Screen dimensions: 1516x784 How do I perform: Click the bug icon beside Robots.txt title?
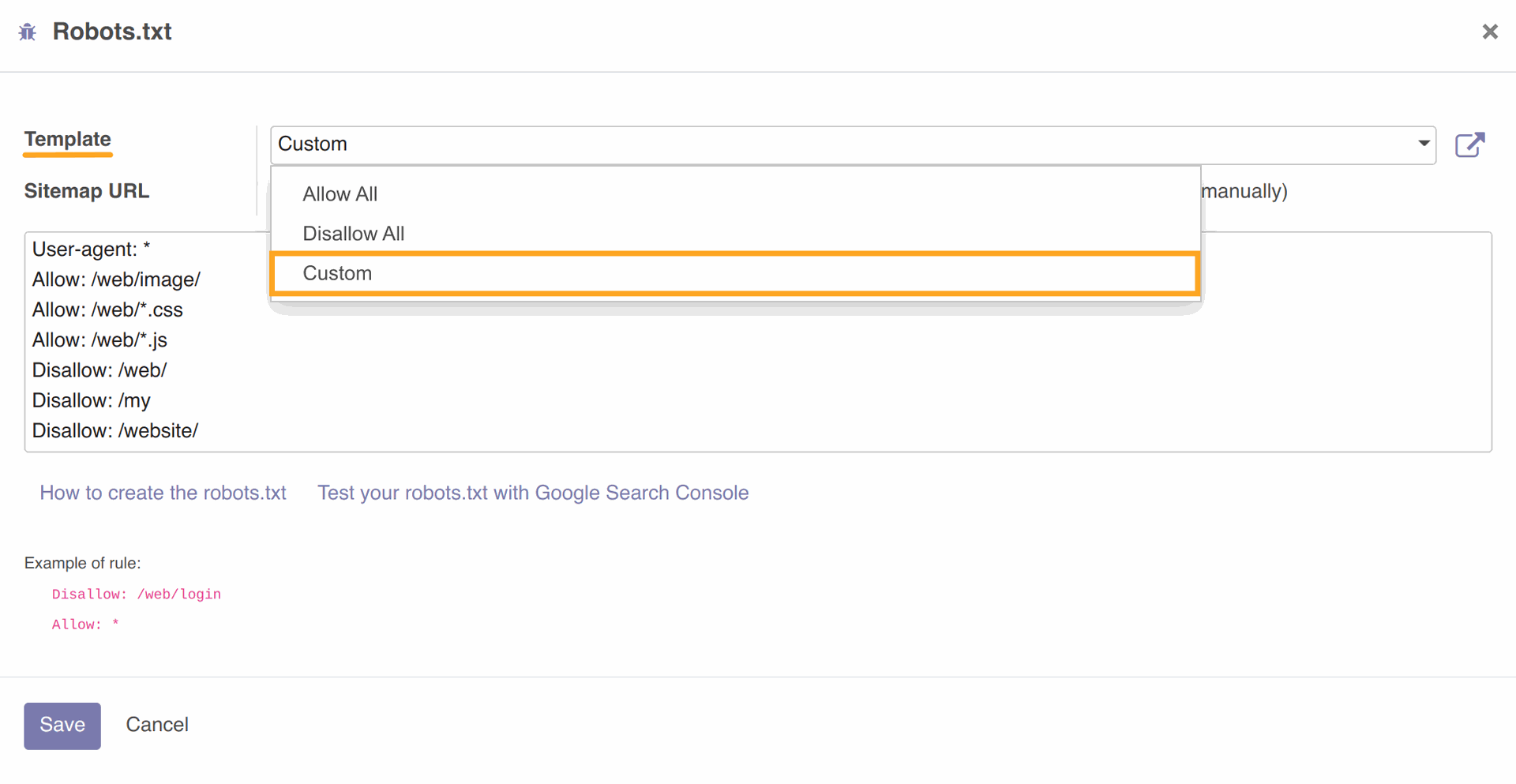(28, 32)
